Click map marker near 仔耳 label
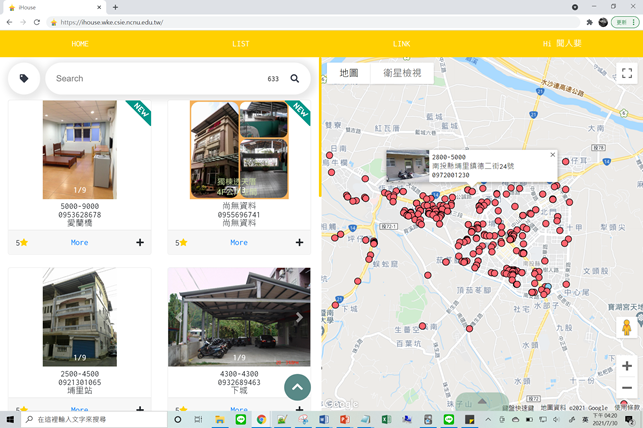The height and width of the screenshot is (428, 643). click(565, 162)
